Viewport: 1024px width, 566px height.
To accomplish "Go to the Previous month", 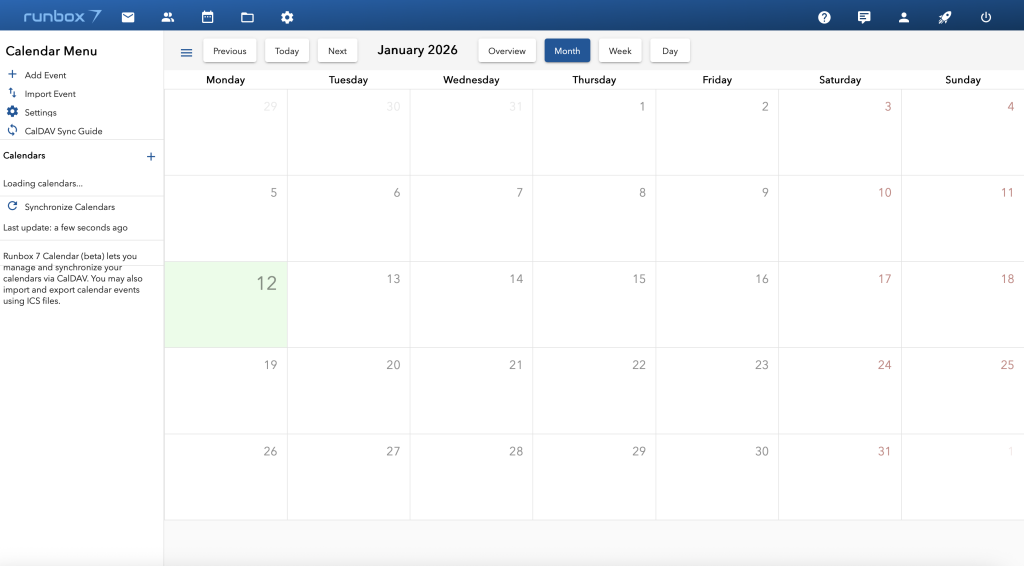I will pyautogui.click(x=229, y=51).
